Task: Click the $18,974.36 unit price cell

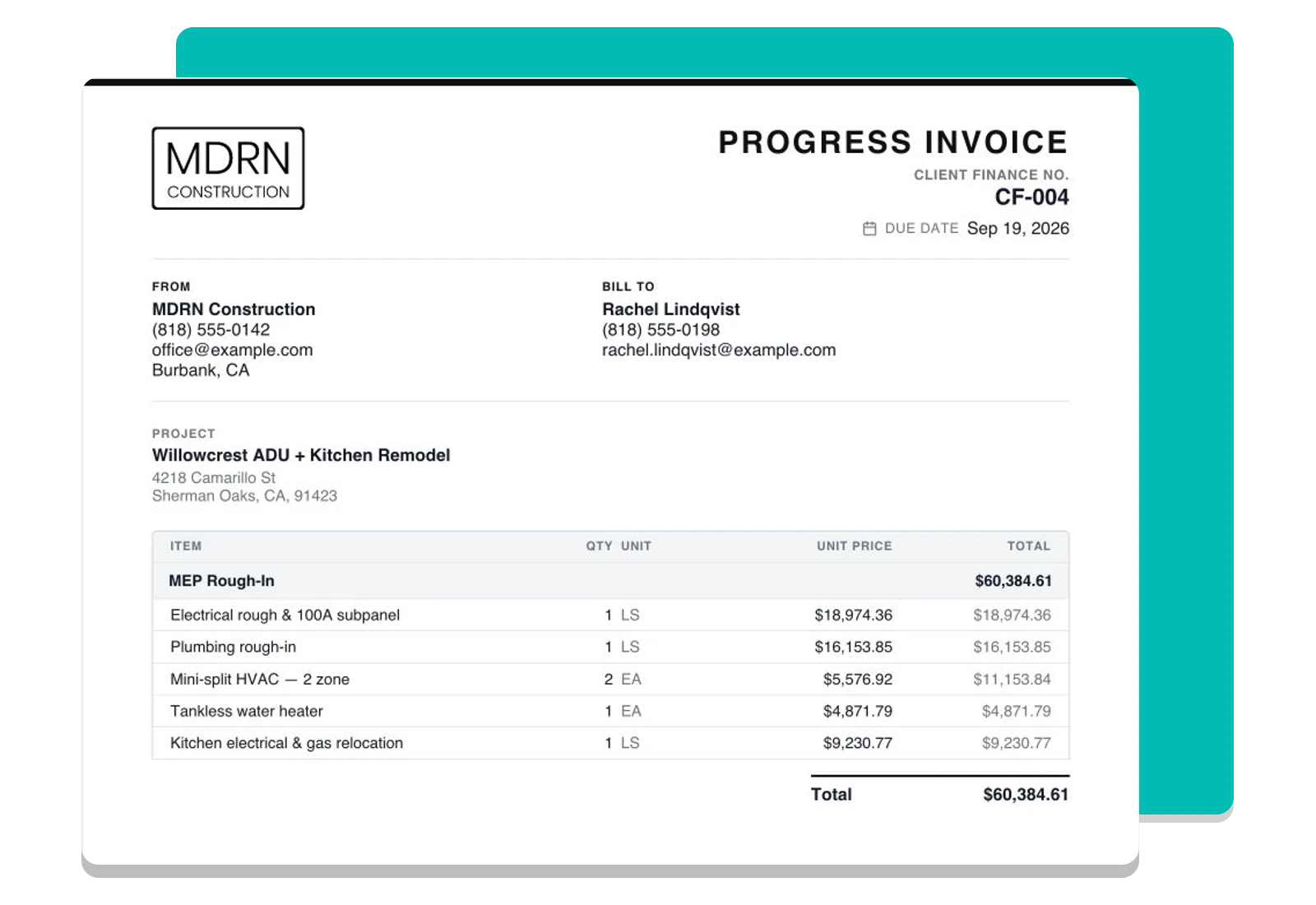Action: tap(854, 615)
